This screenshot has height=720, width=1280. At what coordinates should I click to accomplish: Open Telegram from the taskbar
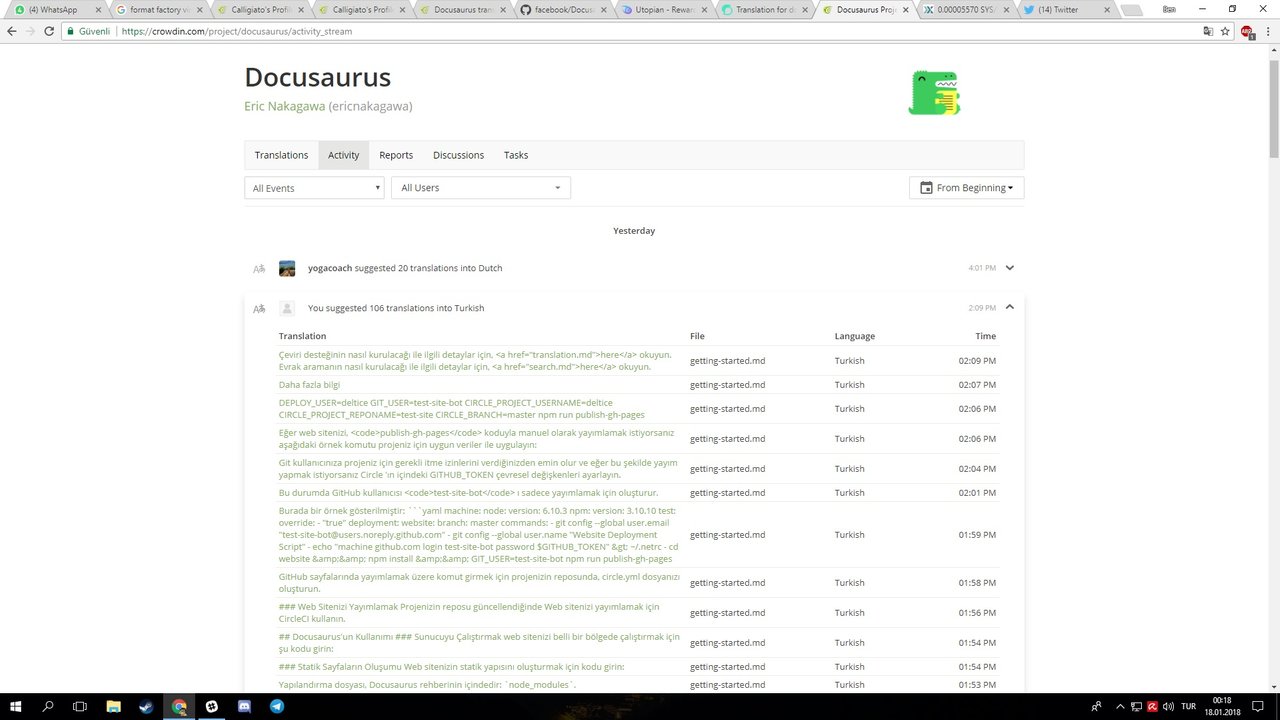(277, 706)
